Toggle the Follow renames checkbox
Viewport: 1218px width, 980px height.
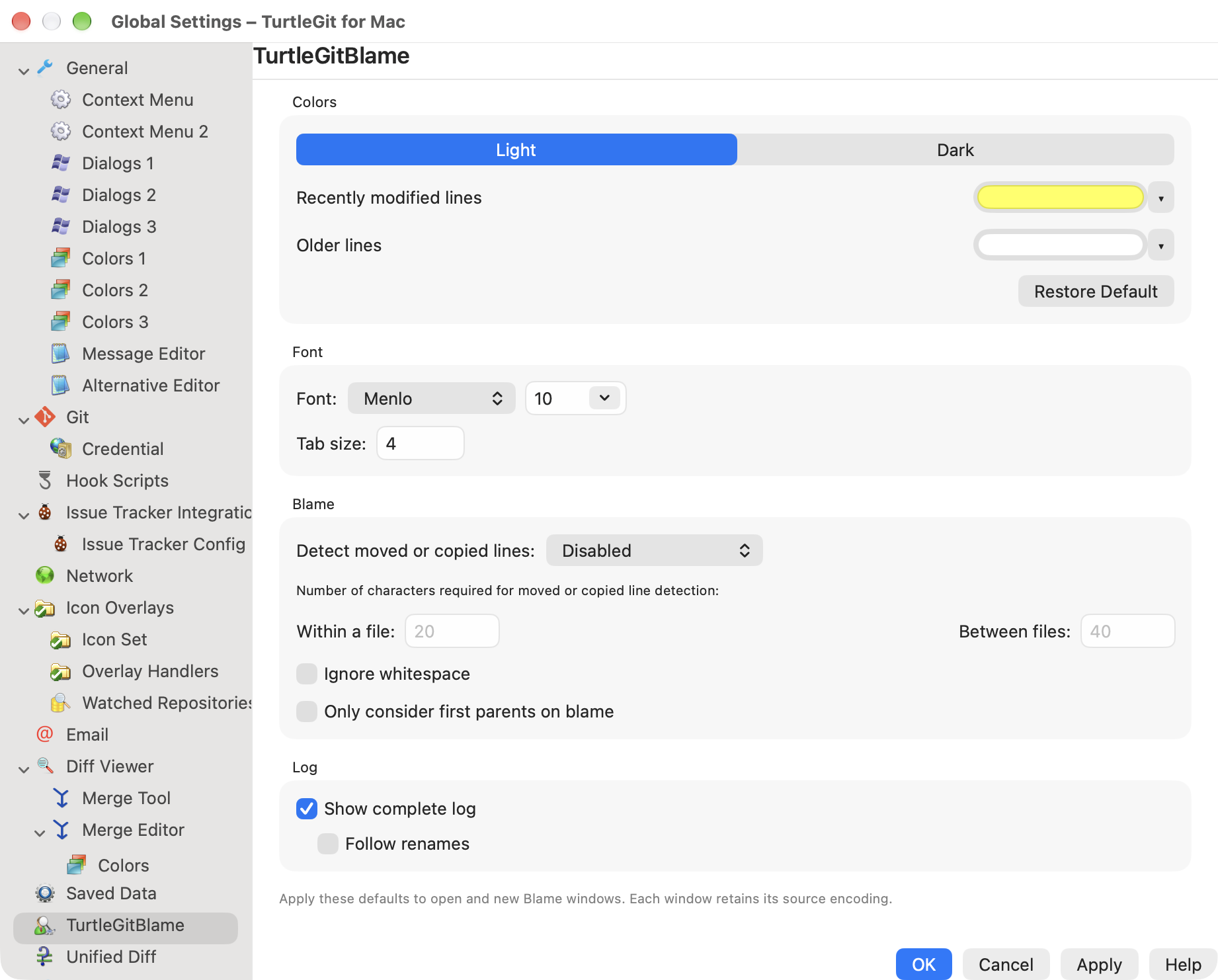[x=328, y=844]
